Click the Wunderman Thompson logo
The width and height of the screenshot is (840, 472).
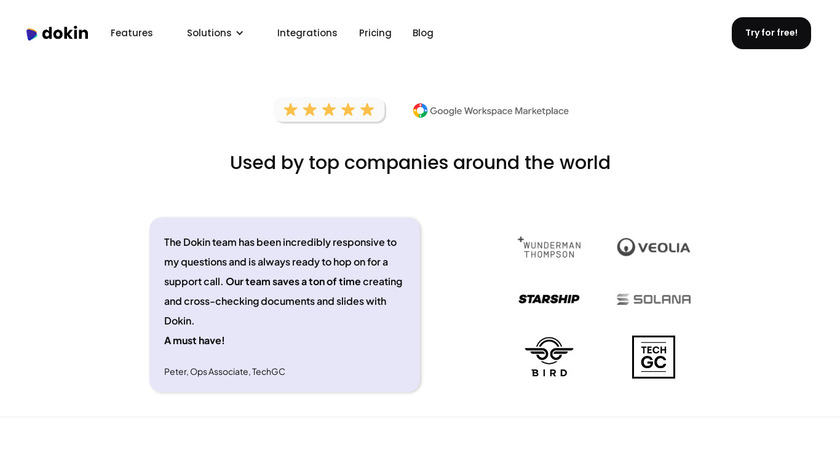[x=547, y=247]
